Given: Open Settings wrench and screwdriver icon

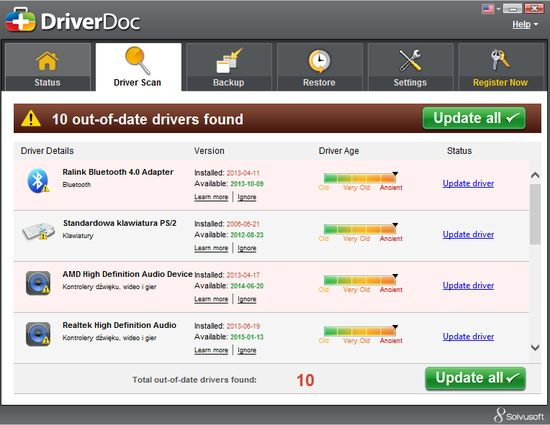Looking at the screenshot, I should pos(410,60).
